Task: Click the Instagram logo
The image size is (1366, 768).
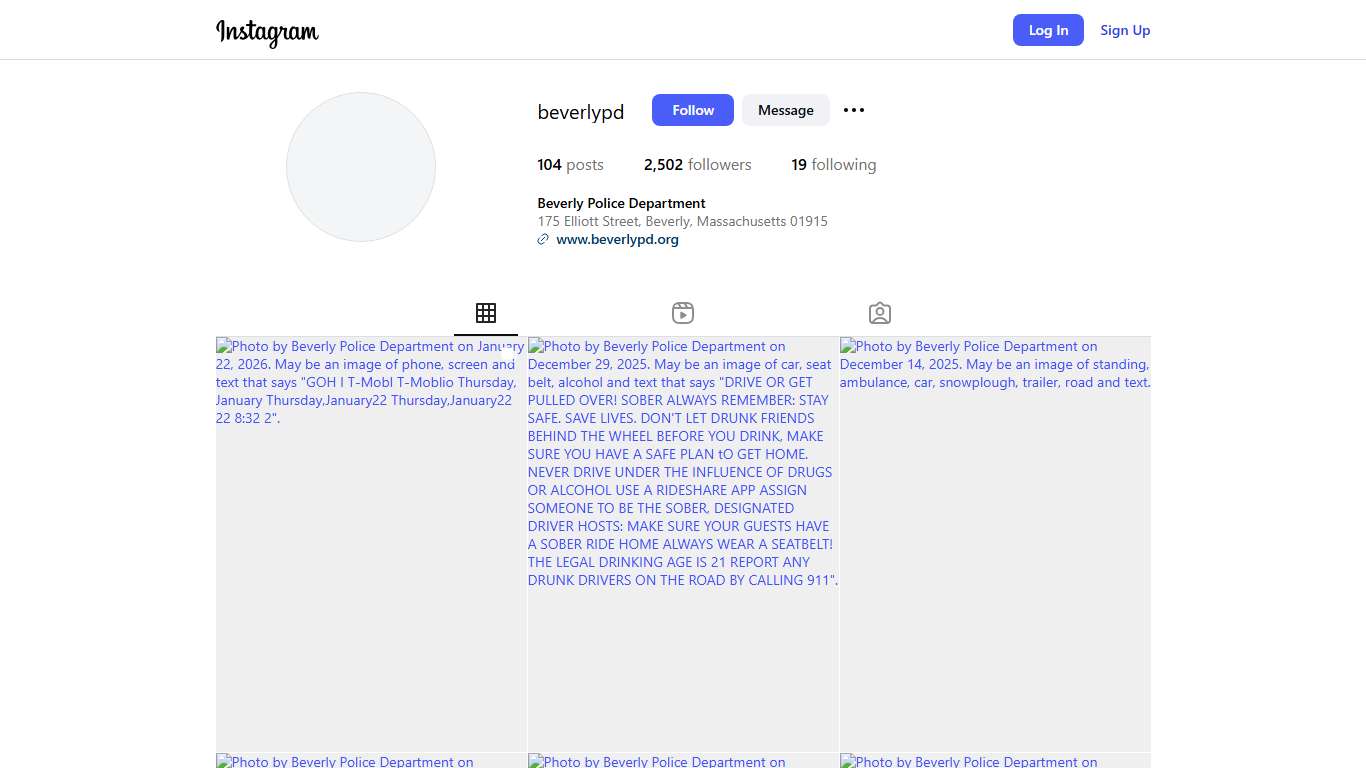Action: (x=267, y=31)
